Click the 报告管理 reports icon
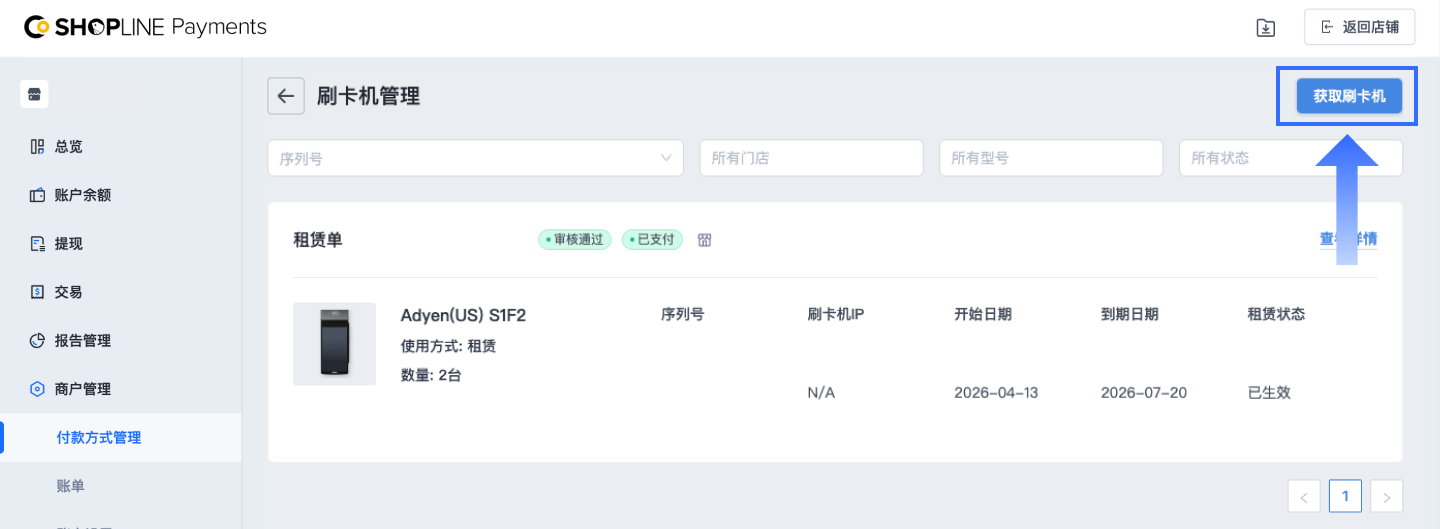1440x529 pixels. pos(37,341)
